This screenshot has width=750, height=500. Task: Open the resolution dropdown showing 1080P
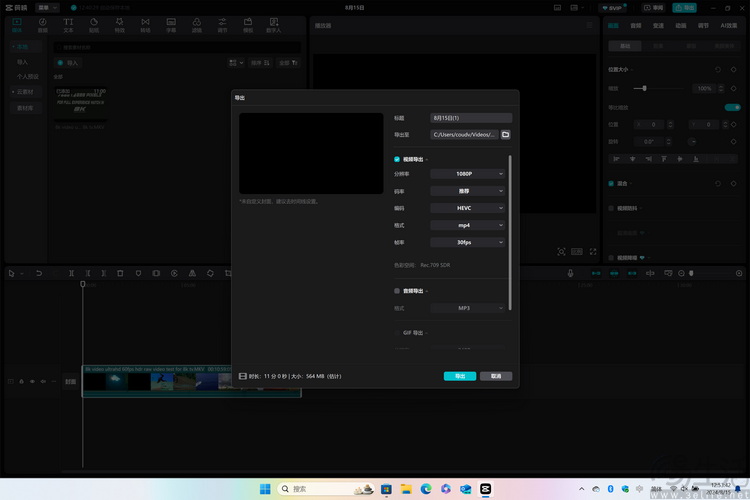[468, 173]
